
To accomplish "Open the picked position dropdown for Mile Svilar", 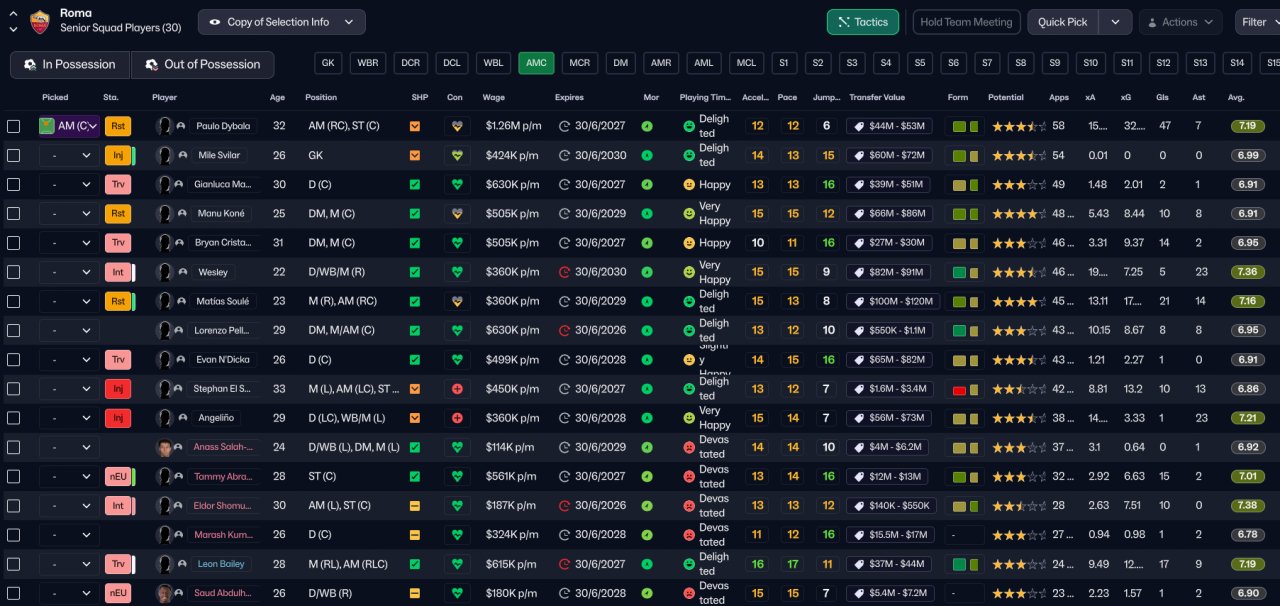I will pos(69,155).
